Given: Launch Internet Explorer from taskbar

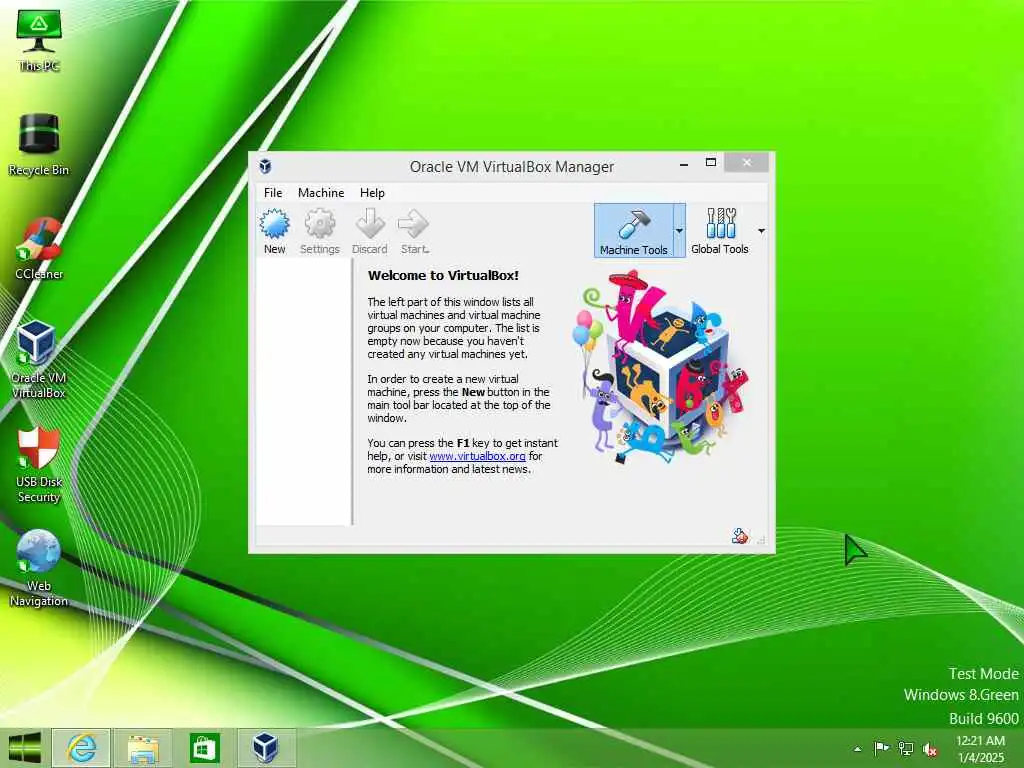Looking at the screenshot, I should pos(81,748).
